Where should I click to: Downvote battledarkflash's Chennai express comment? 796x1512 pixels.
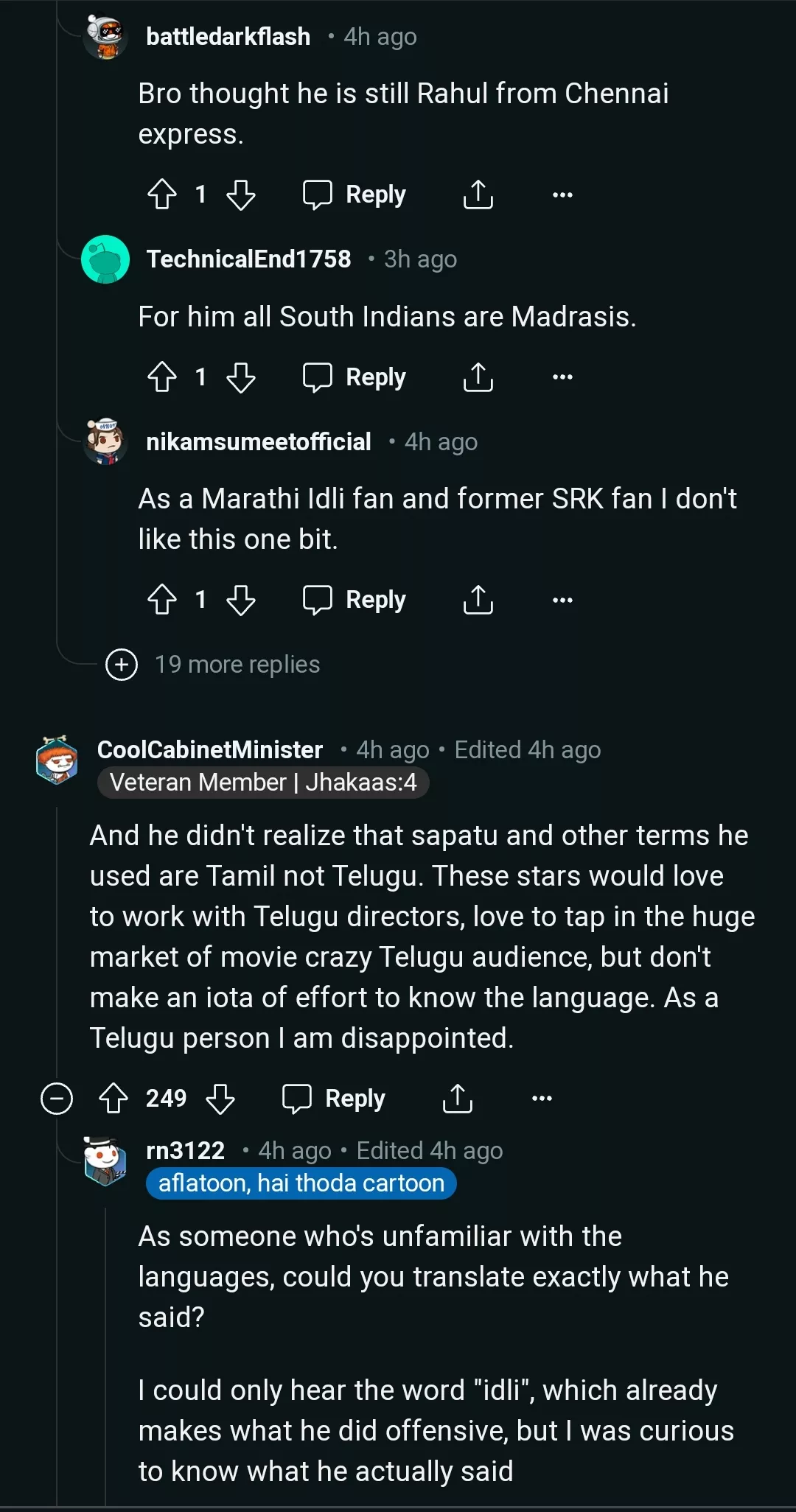(x=241, y=195)
